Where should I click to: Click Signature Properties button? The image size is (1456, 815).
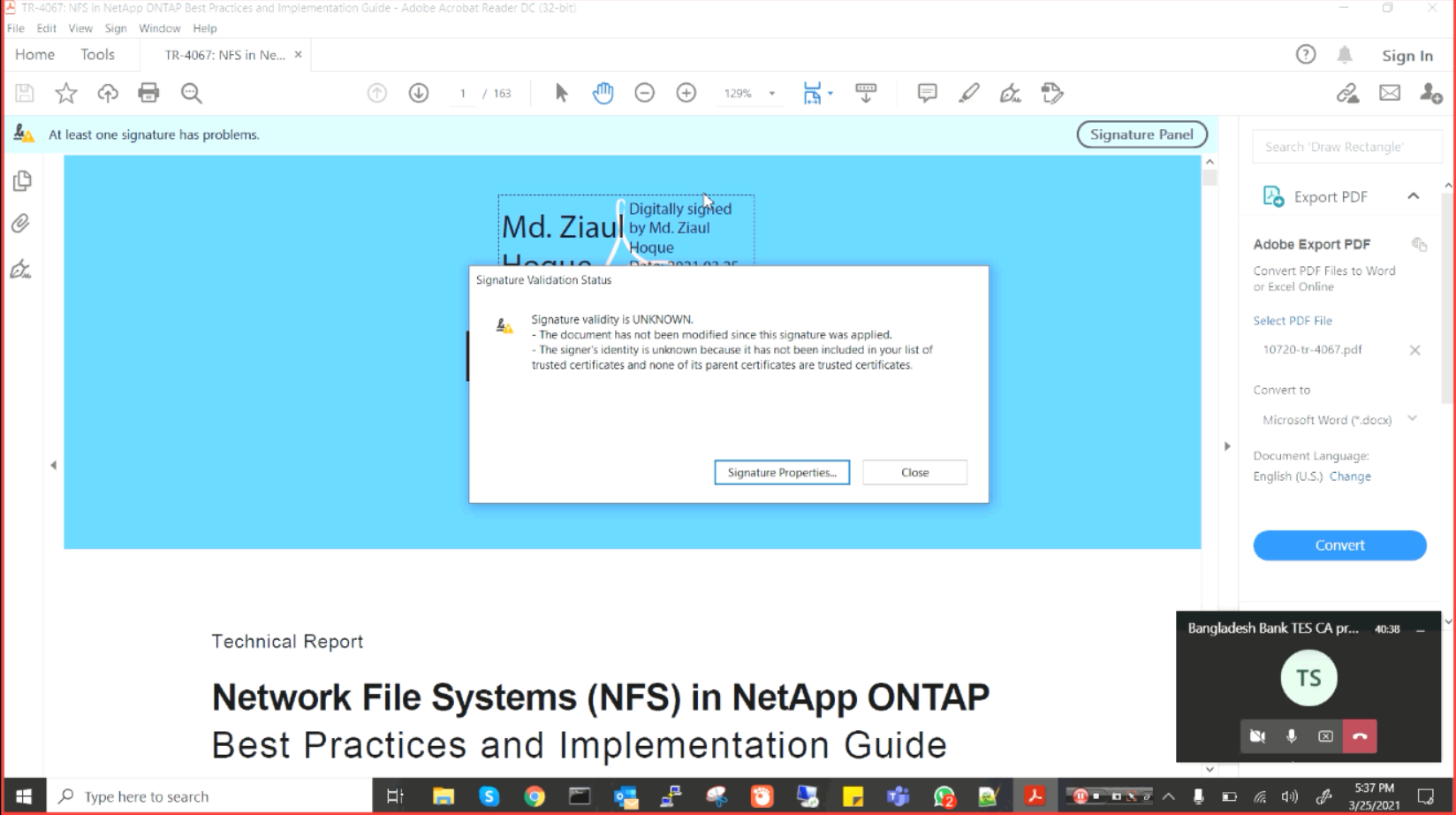pos(782,472)
